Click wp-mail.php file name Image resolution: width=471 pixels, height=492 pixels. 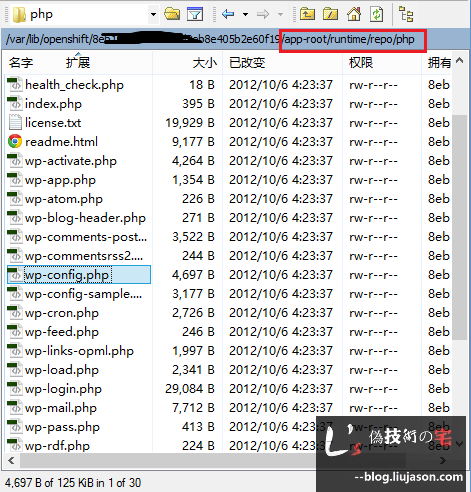coord(61,408)
